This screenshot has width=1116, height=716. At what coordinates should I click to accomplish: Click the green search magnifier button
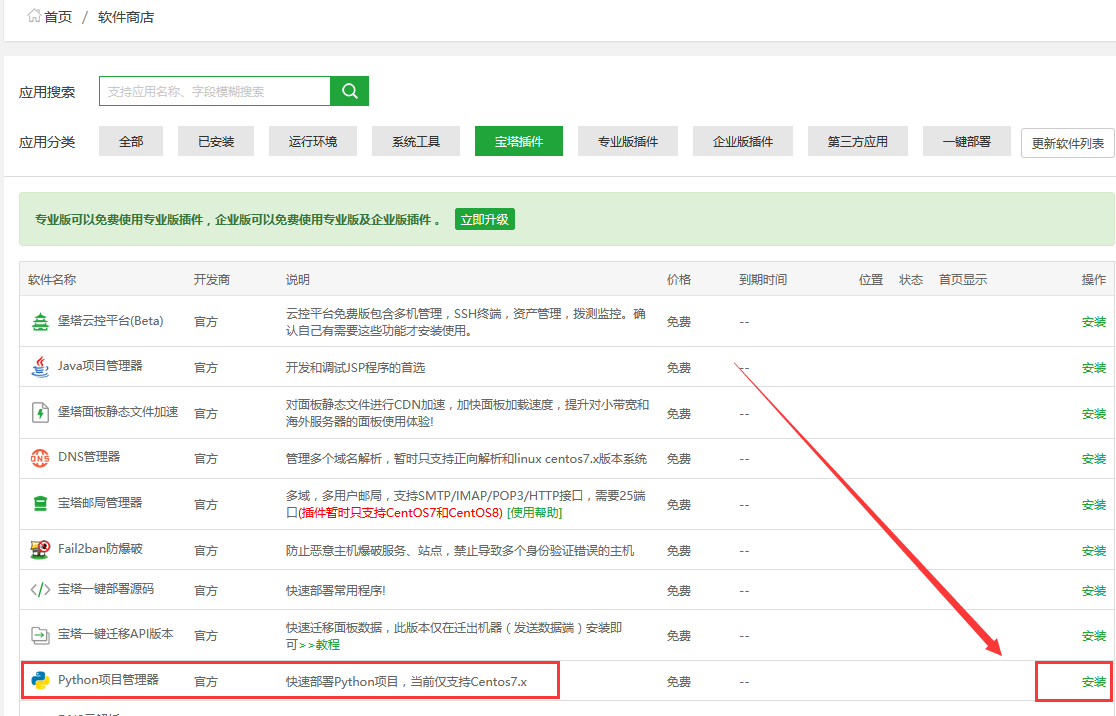pos(349,91)
